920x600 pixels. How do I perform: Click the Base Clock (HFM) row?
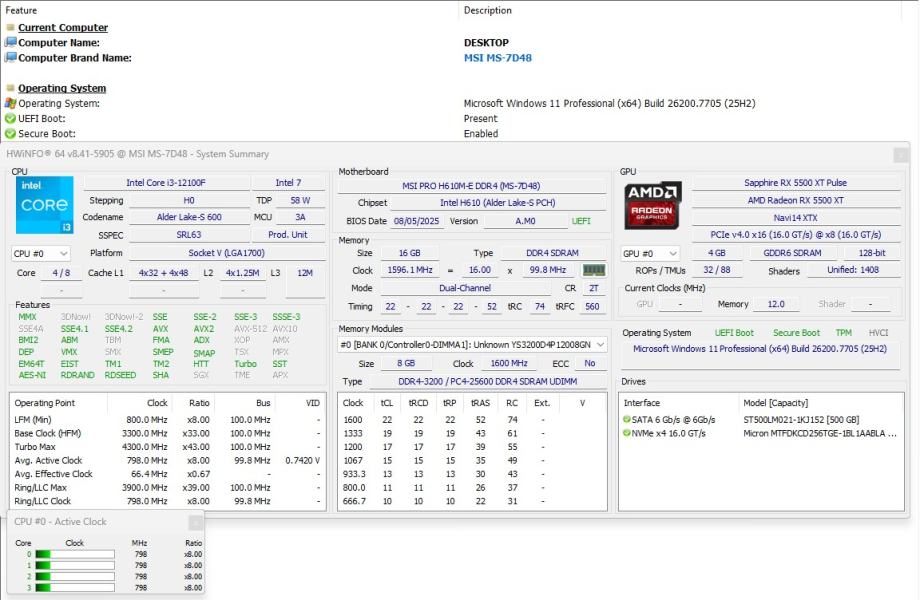[x=168, y=433]
